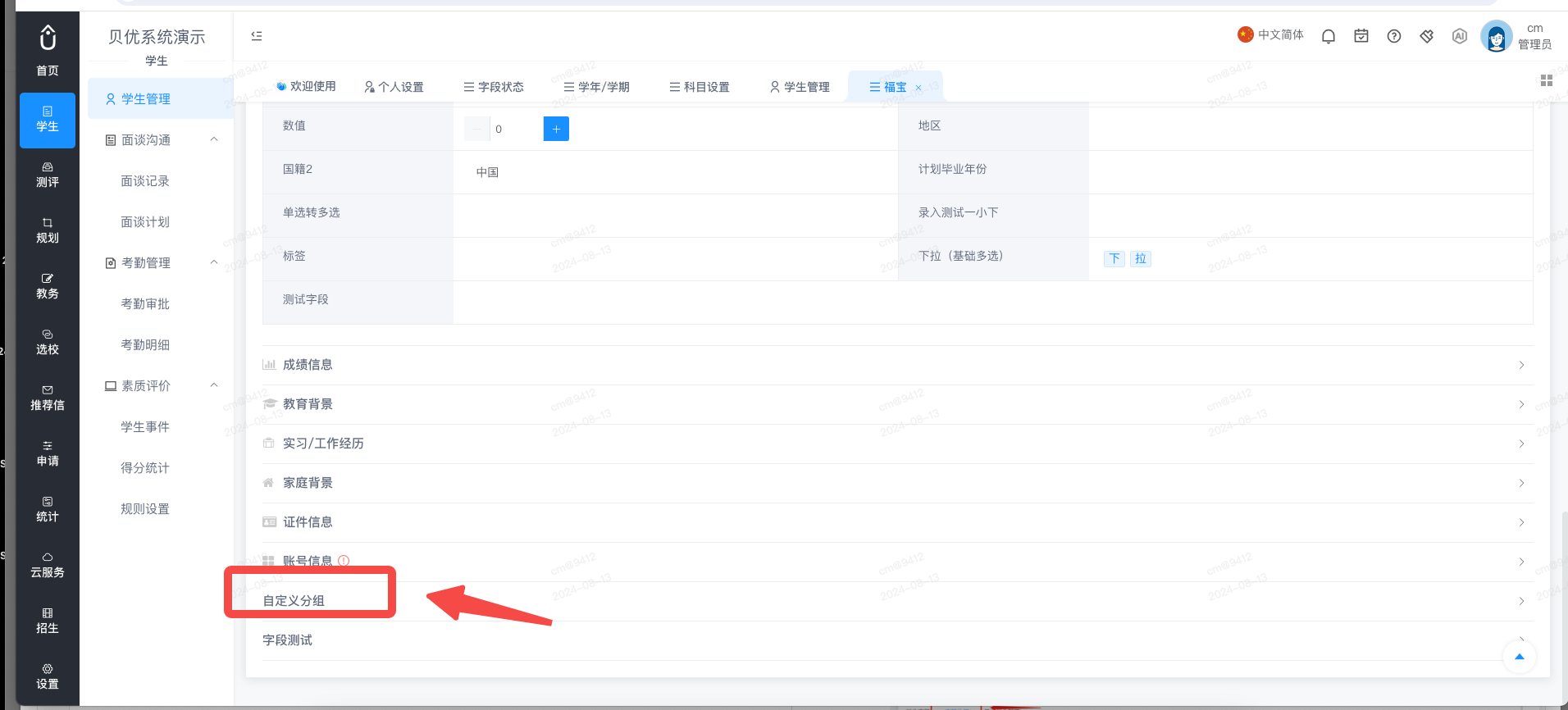Increase 数值 with plus button
This screenshot has height=710, width=1568.
click(x=556, y=129)
